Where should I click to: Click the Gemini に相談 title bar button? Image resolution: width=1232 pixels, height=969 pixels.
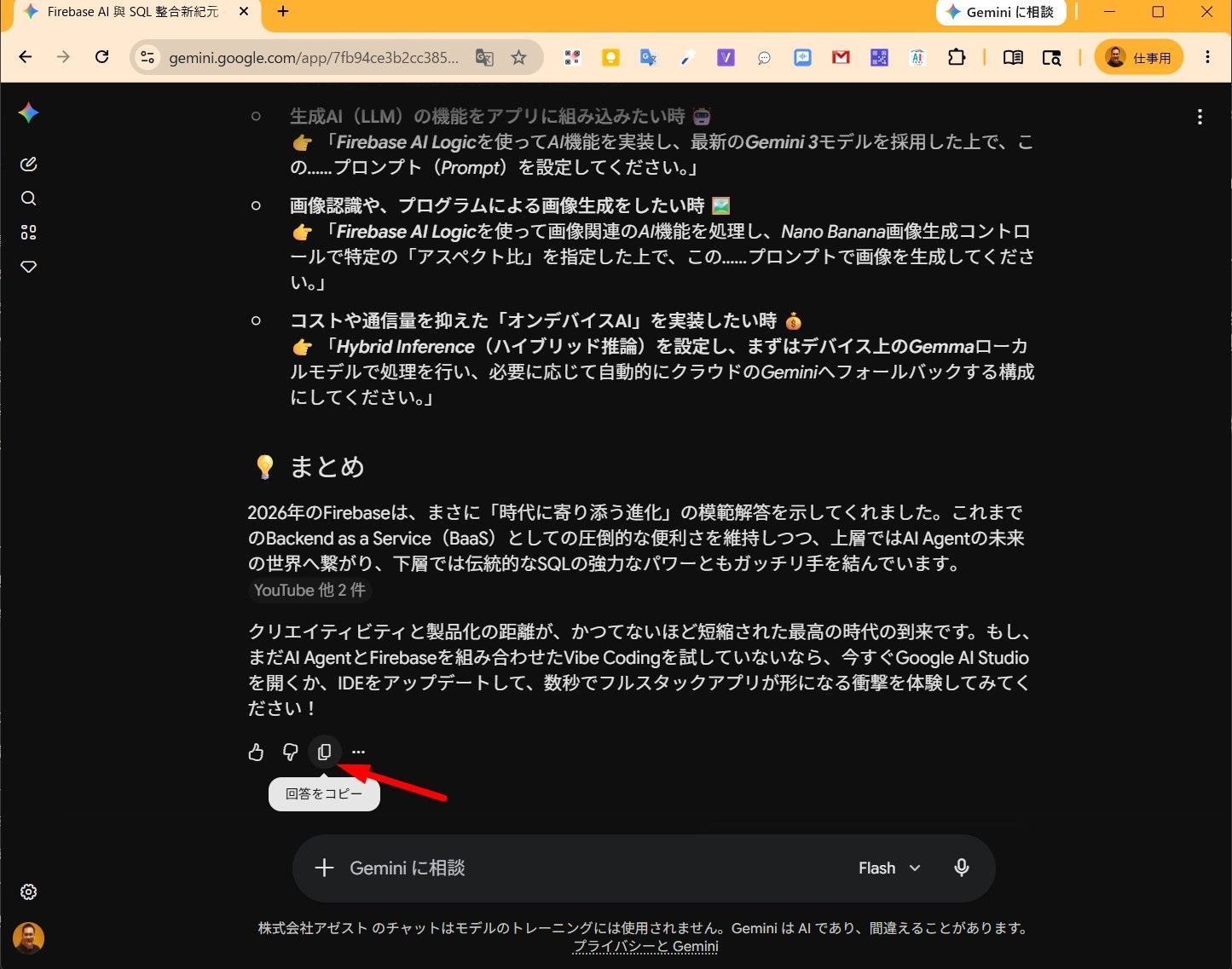click(x=1001, y=12)
